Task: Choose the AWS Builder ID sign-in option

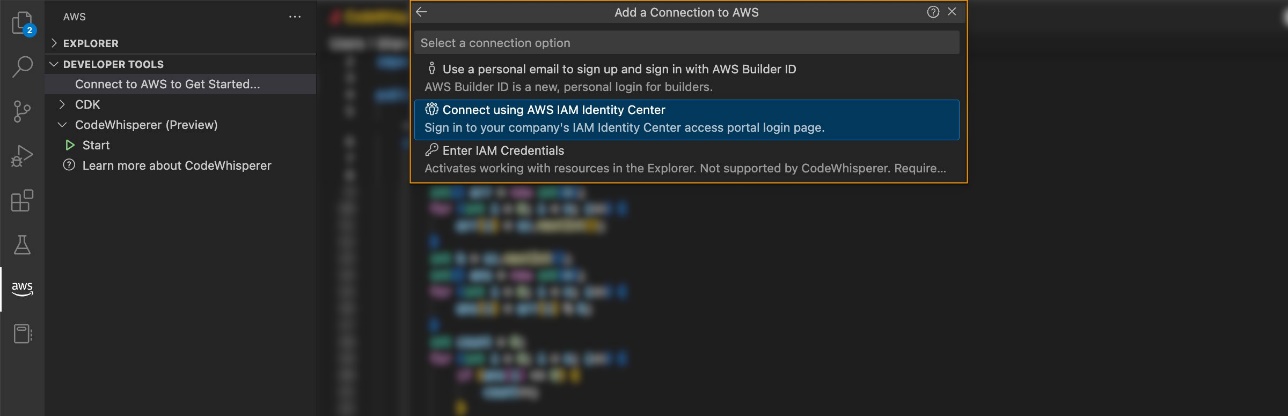Action: (687, 78)
